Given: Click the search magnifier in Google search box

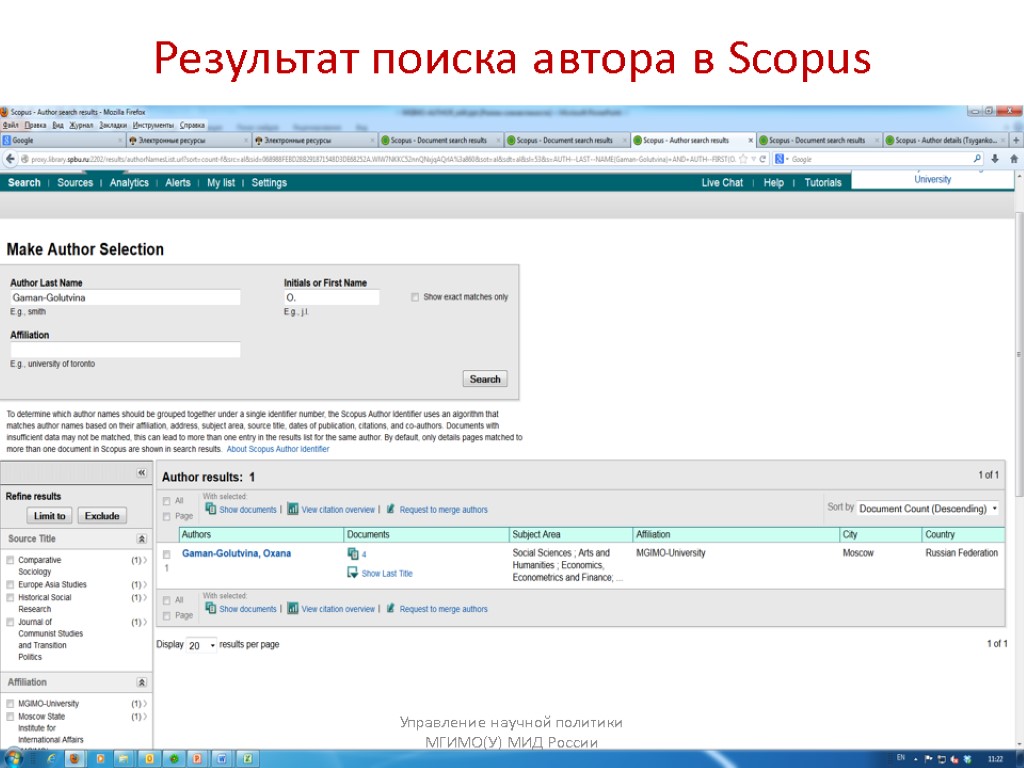Looking at the screenshot, I should click(977, 159).
